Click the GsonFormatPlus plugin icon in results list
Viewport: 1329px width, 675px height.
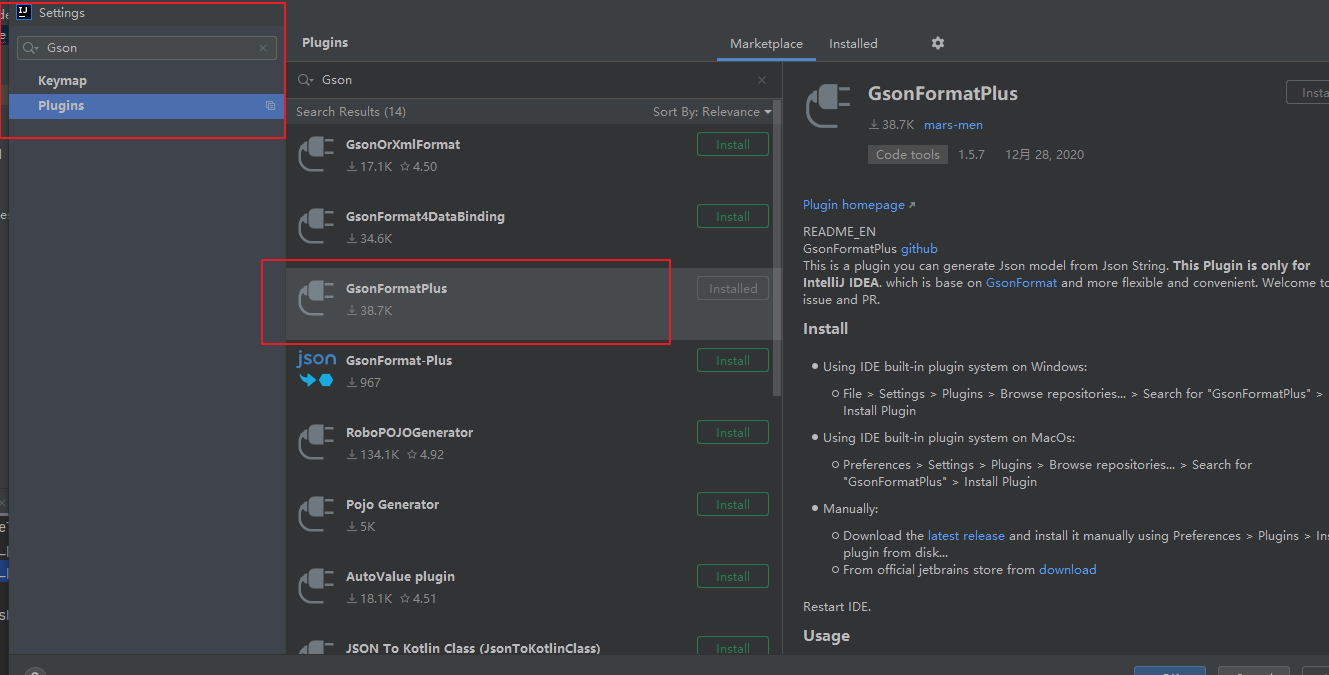[x=316, y=298]
